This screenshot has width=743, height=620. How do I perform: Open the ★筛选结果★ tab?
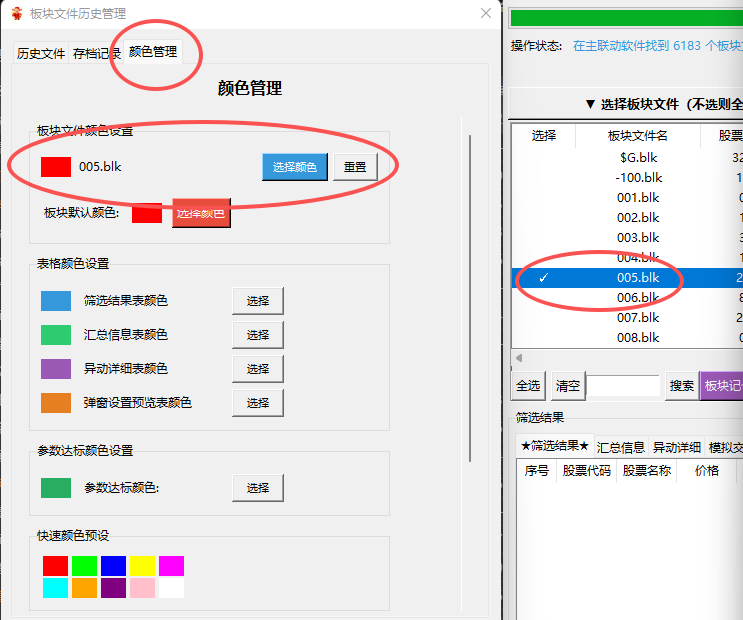click(555, 446)
